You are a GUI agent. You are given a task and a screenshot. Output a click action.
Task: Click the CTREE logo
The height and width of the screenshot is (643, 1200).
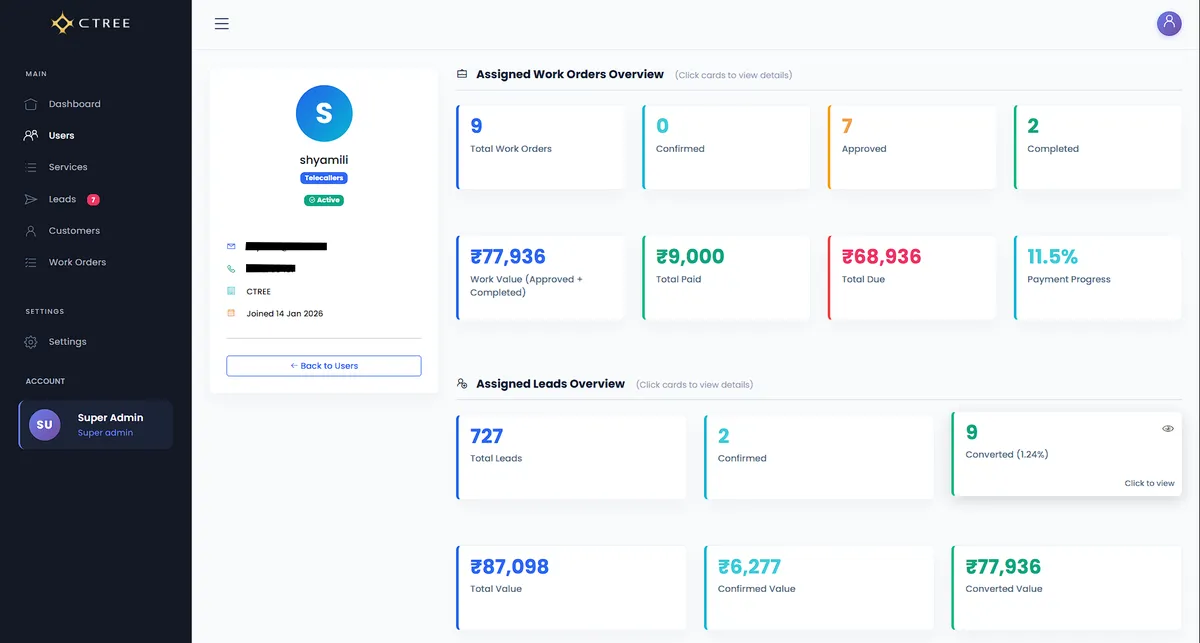(91, 23)
